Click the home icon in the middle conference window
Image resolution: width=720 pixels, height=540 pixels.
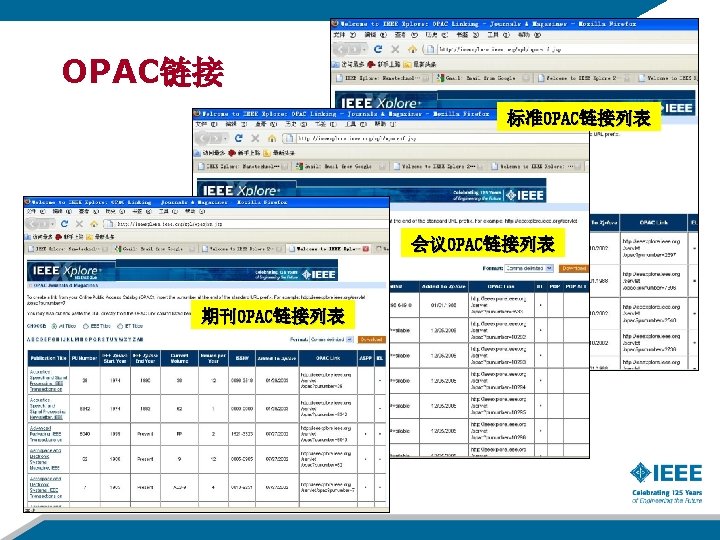272,138
